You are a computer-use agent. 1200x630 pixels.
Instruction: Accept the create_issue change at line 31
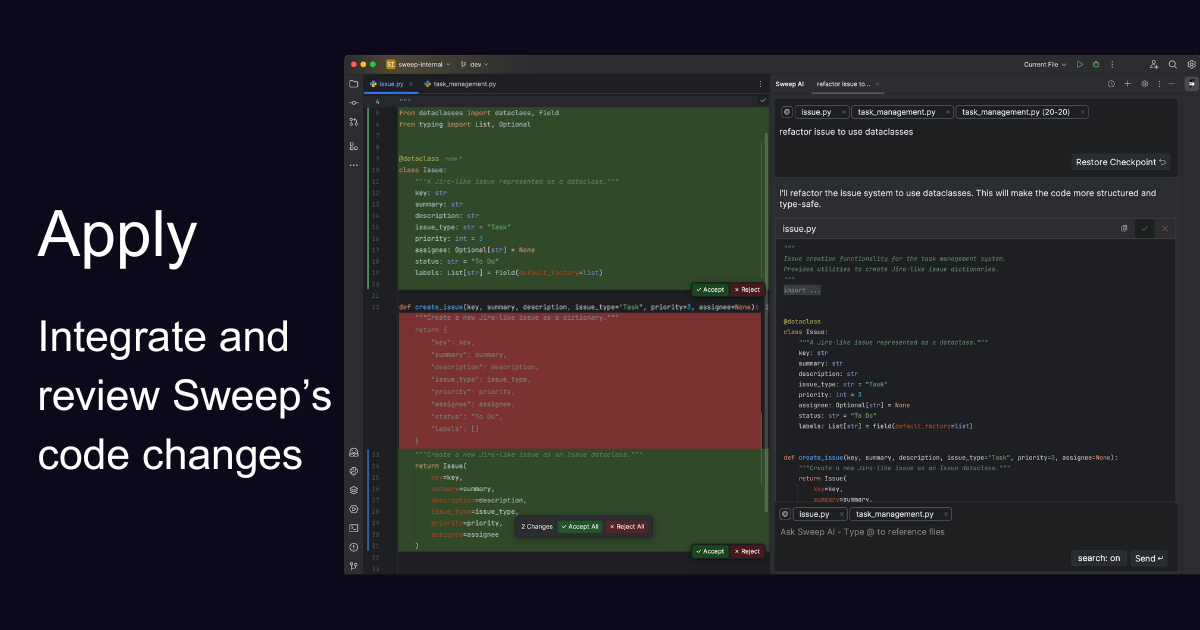click(710, 551)
